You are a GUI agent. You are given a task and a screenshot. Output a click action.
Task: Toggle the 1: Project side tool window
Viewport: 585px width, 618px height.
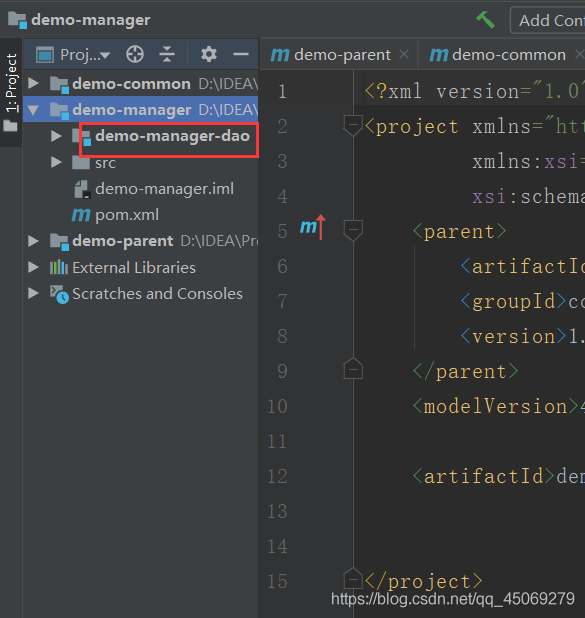point(11,92)
